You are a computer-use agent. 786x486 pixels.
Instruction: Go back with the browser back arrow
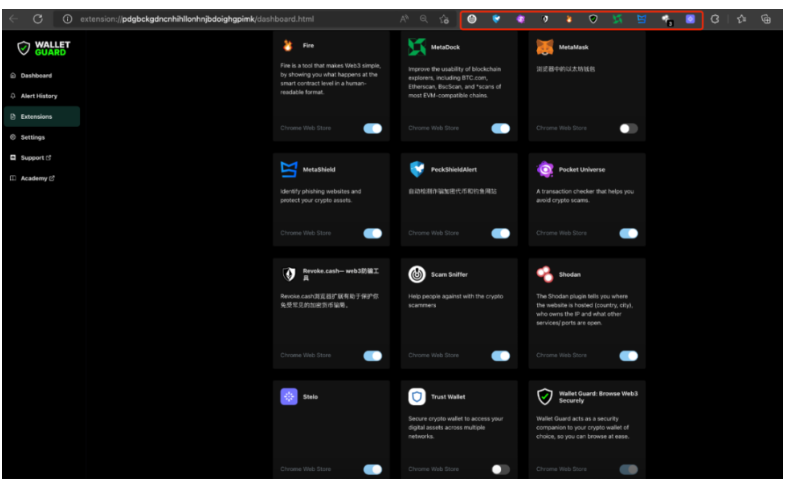14,19
